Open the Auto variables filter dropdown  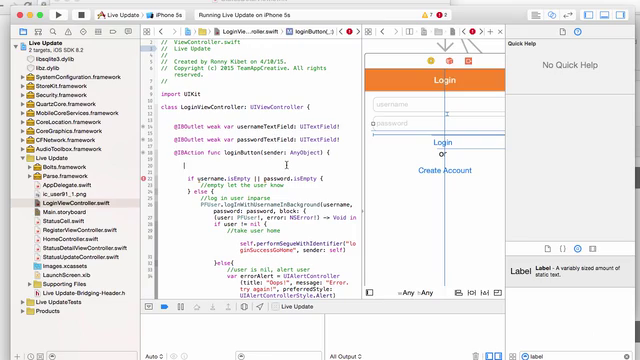click(x=154, y=356)
